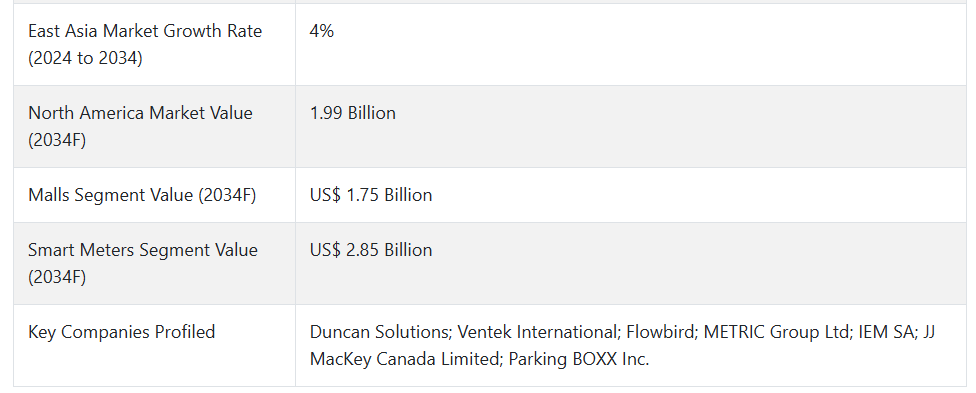The width and height of the screenshot is (976, 393).
Task: Click the Key Companies Profiled label
Action: point(121,332)
